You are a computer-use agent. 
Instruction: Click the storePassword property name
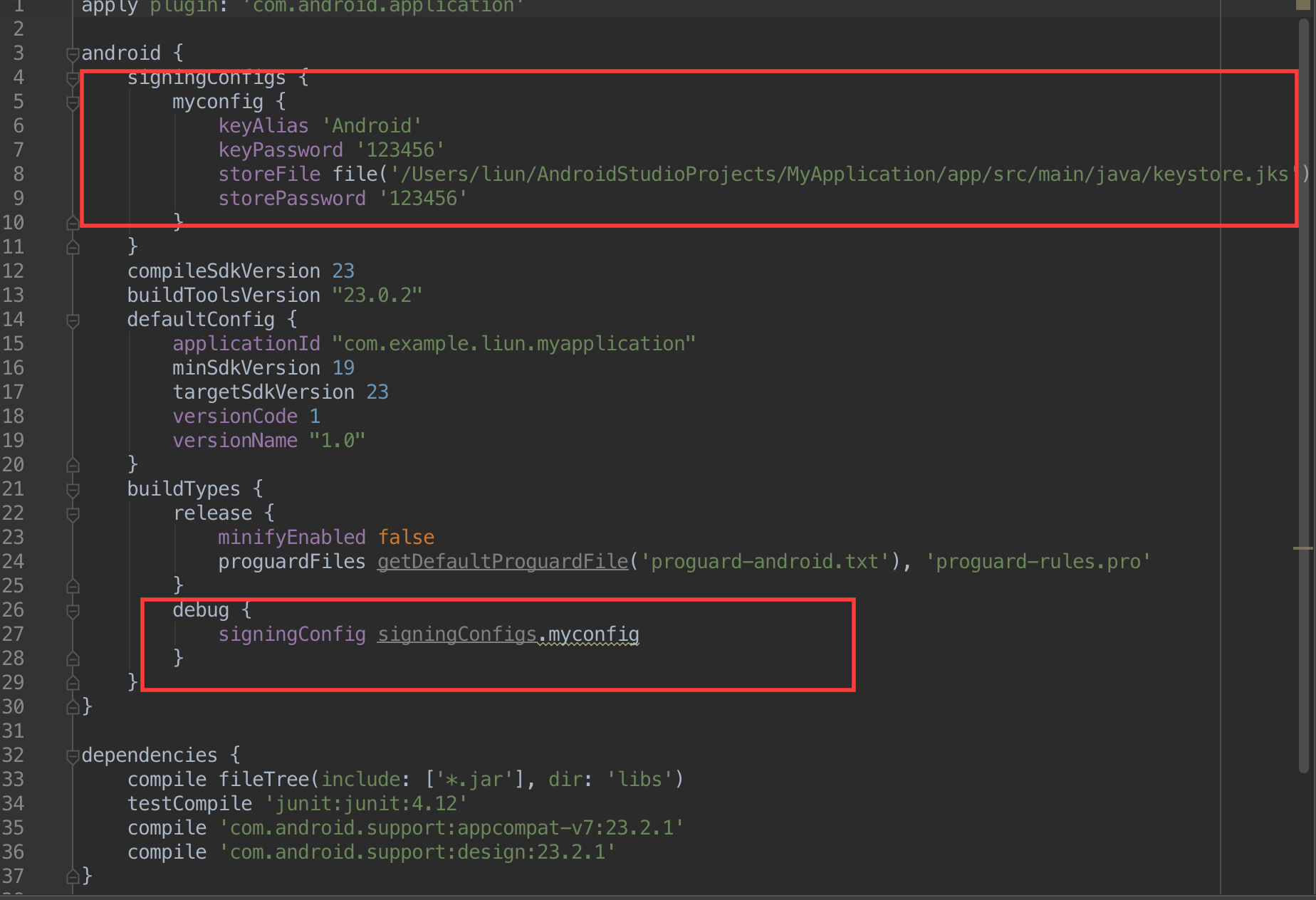tap(292, 199)
